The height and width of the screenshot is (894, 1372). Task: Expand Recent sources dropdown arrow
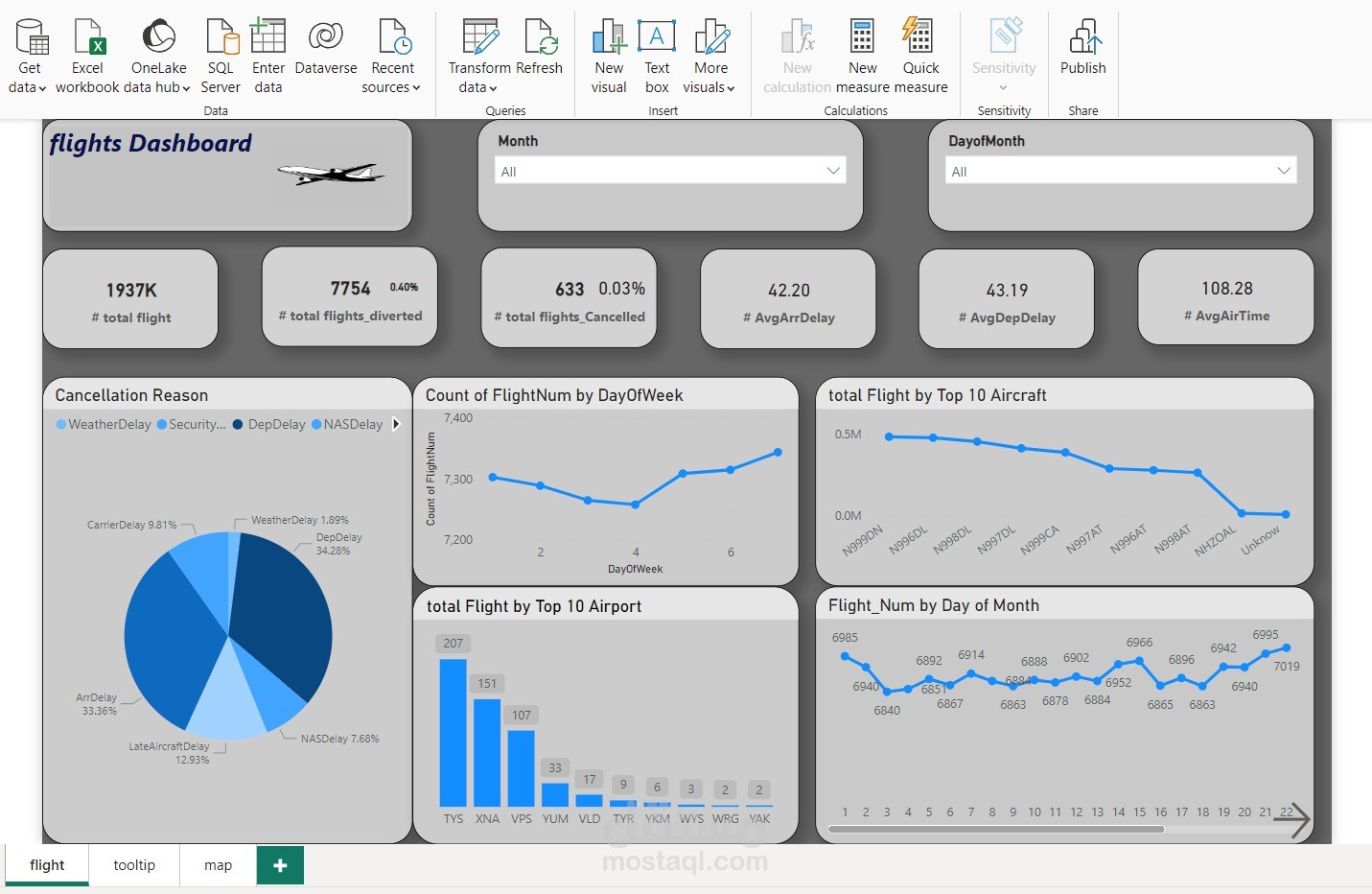[x=417, y=88]
